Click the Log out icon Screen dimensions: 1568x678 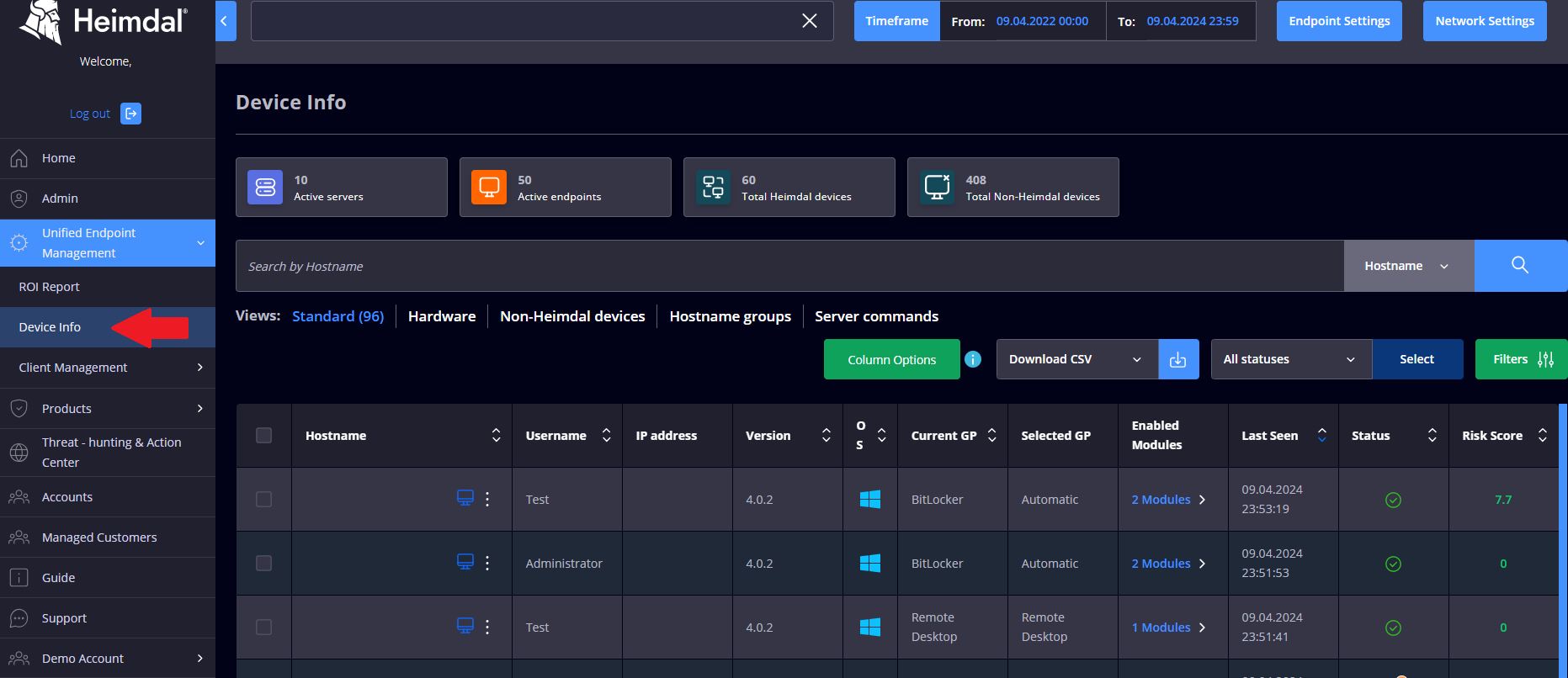pos(130,114)
